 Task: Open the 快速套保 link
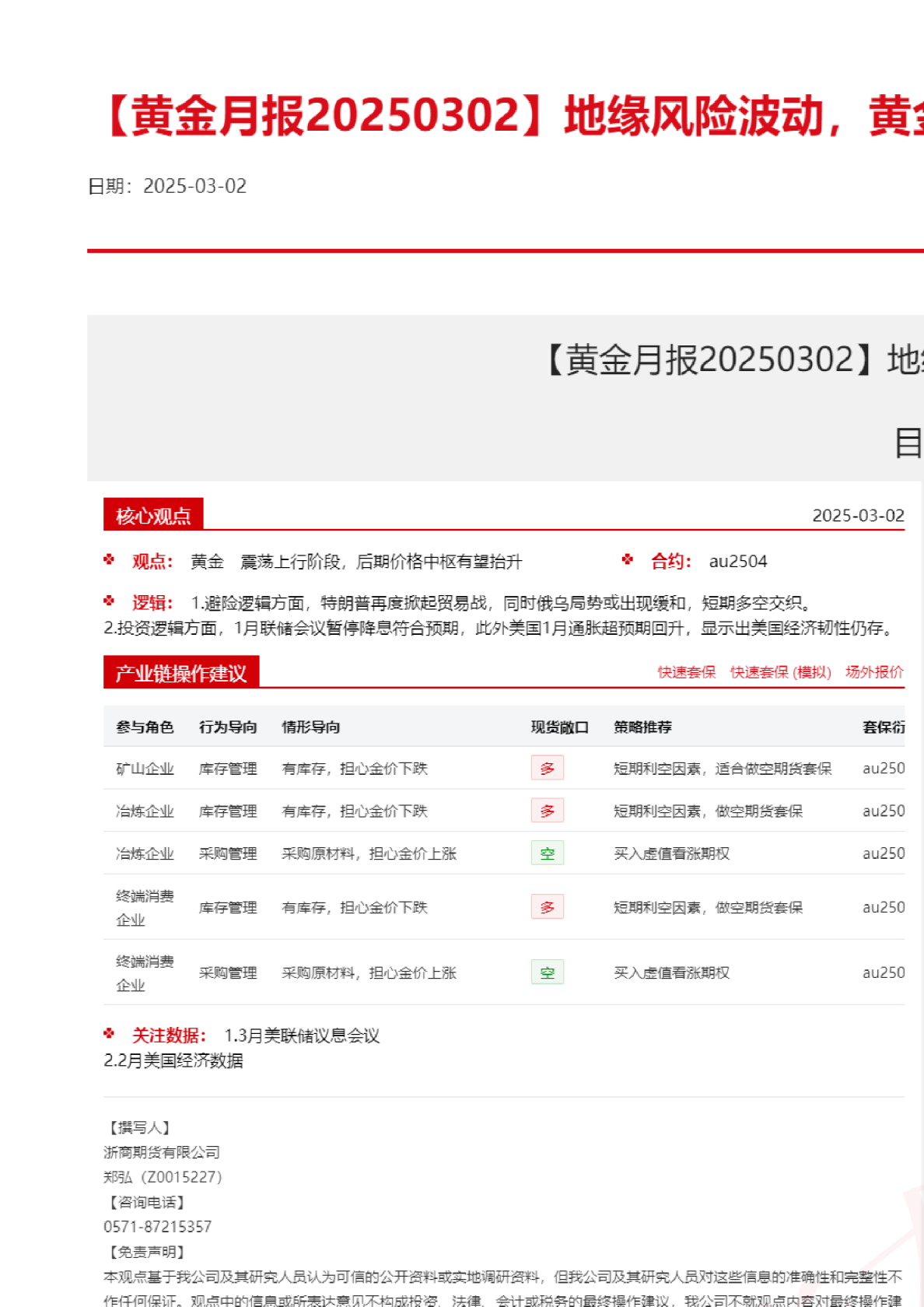point(686,672)
